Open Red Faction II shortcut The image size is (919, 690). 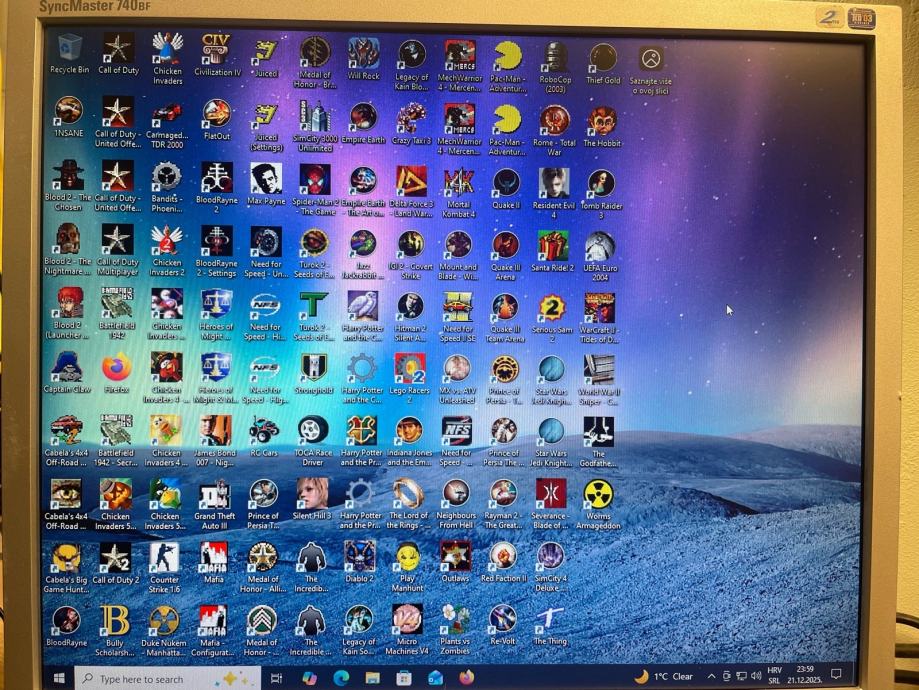point(503,562)
